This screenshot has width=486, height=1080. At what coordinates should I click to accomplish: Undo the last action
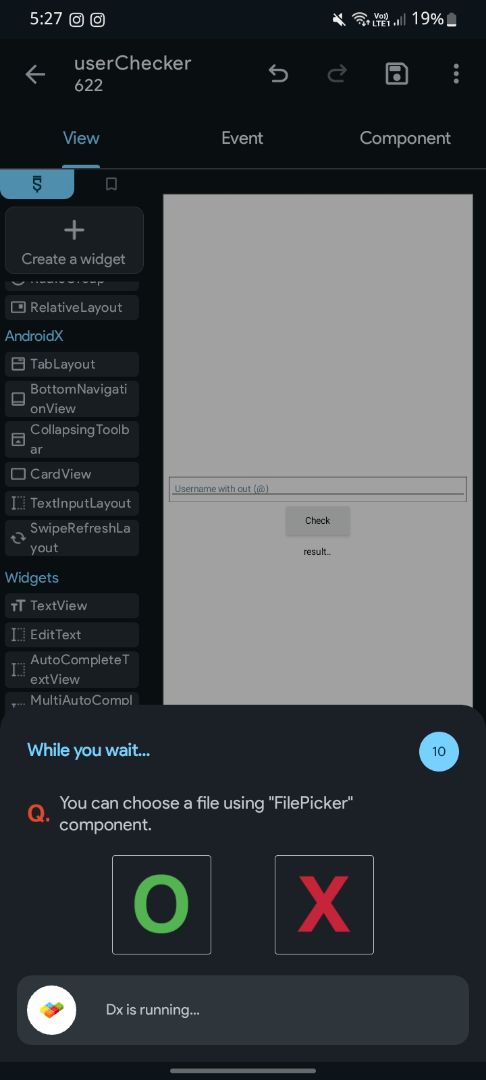tap(278, 74)
